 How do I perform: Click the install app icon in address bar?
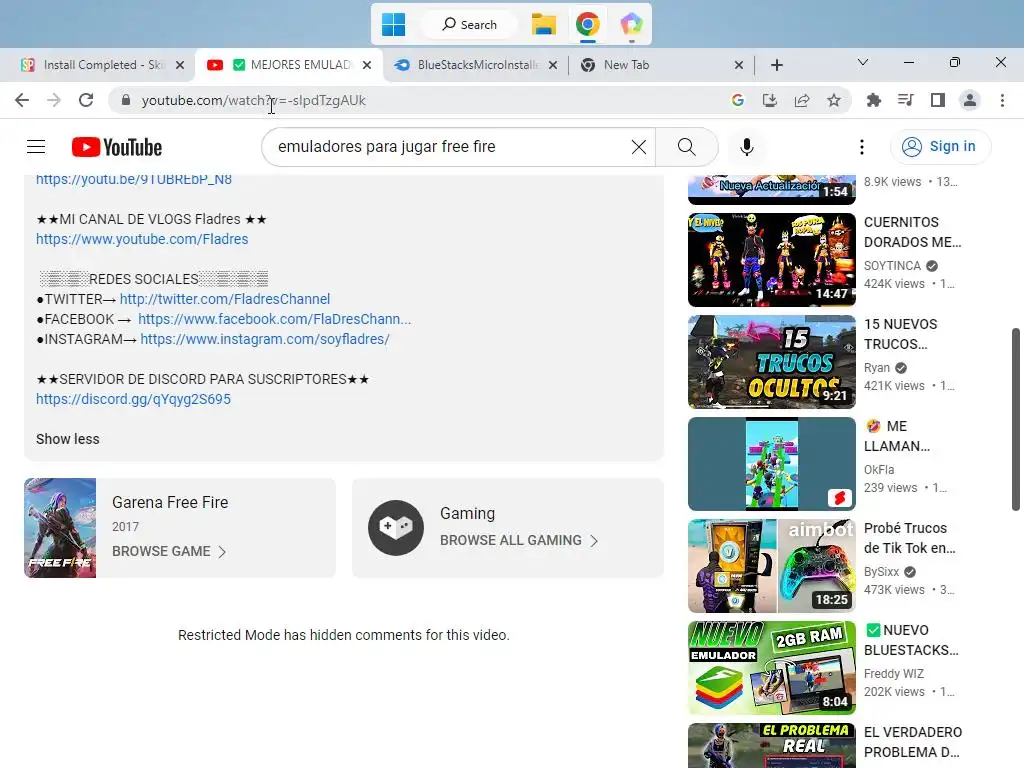coord(770,100)
